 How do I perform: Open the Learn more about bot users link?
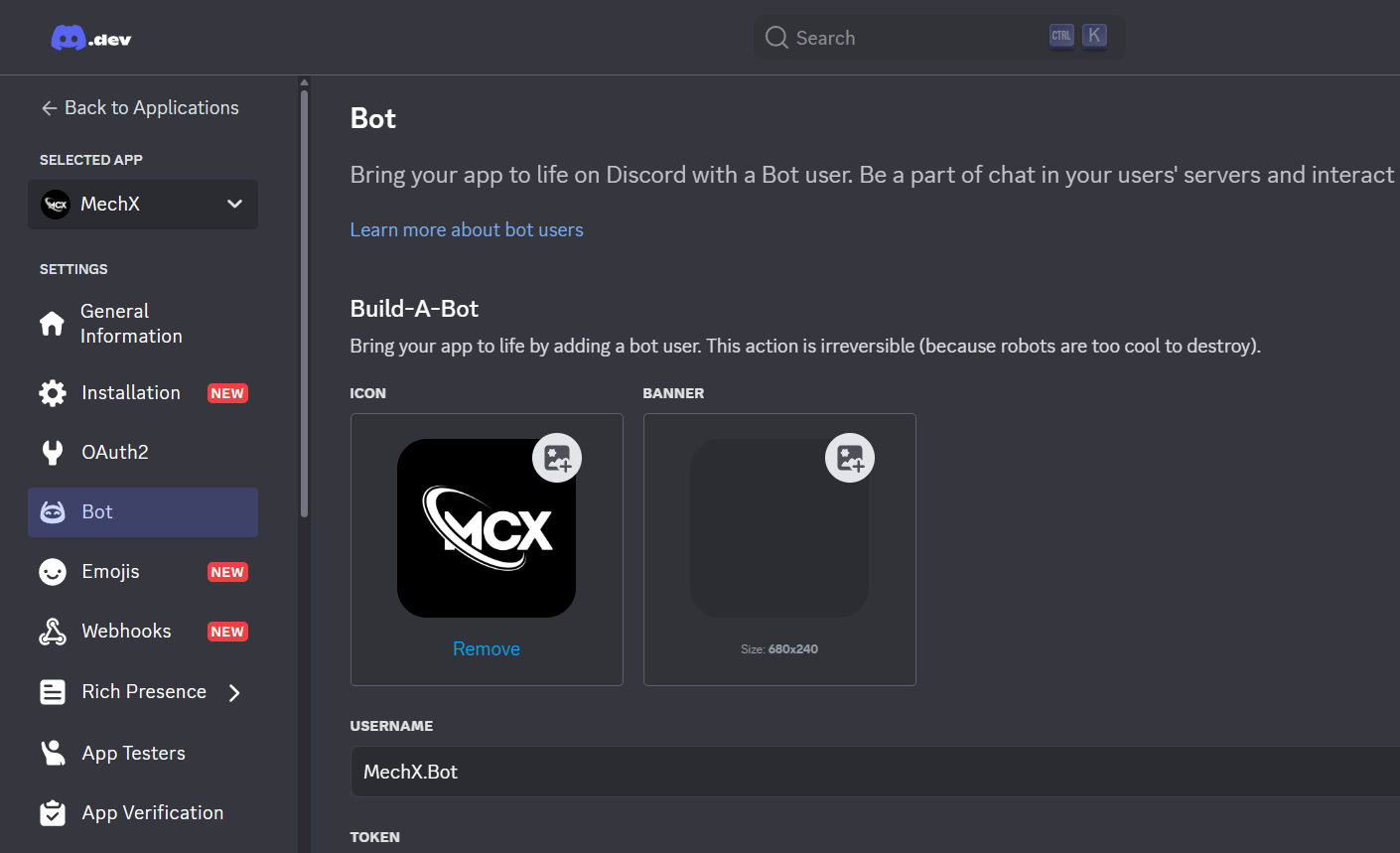pyautogui.click(x=467, y=229)
